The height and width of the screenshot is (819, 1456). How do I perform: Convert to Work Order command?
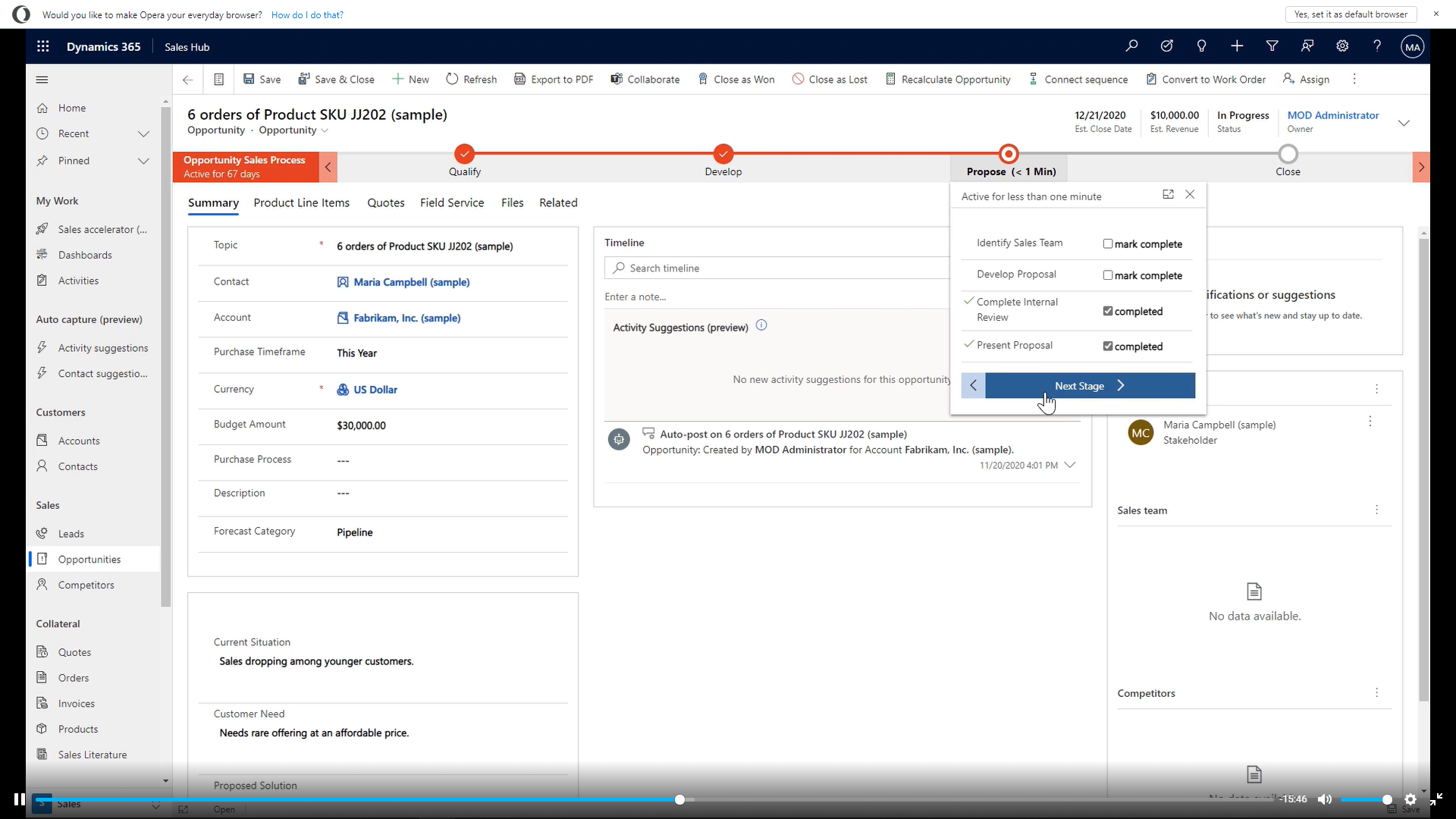1206,80
